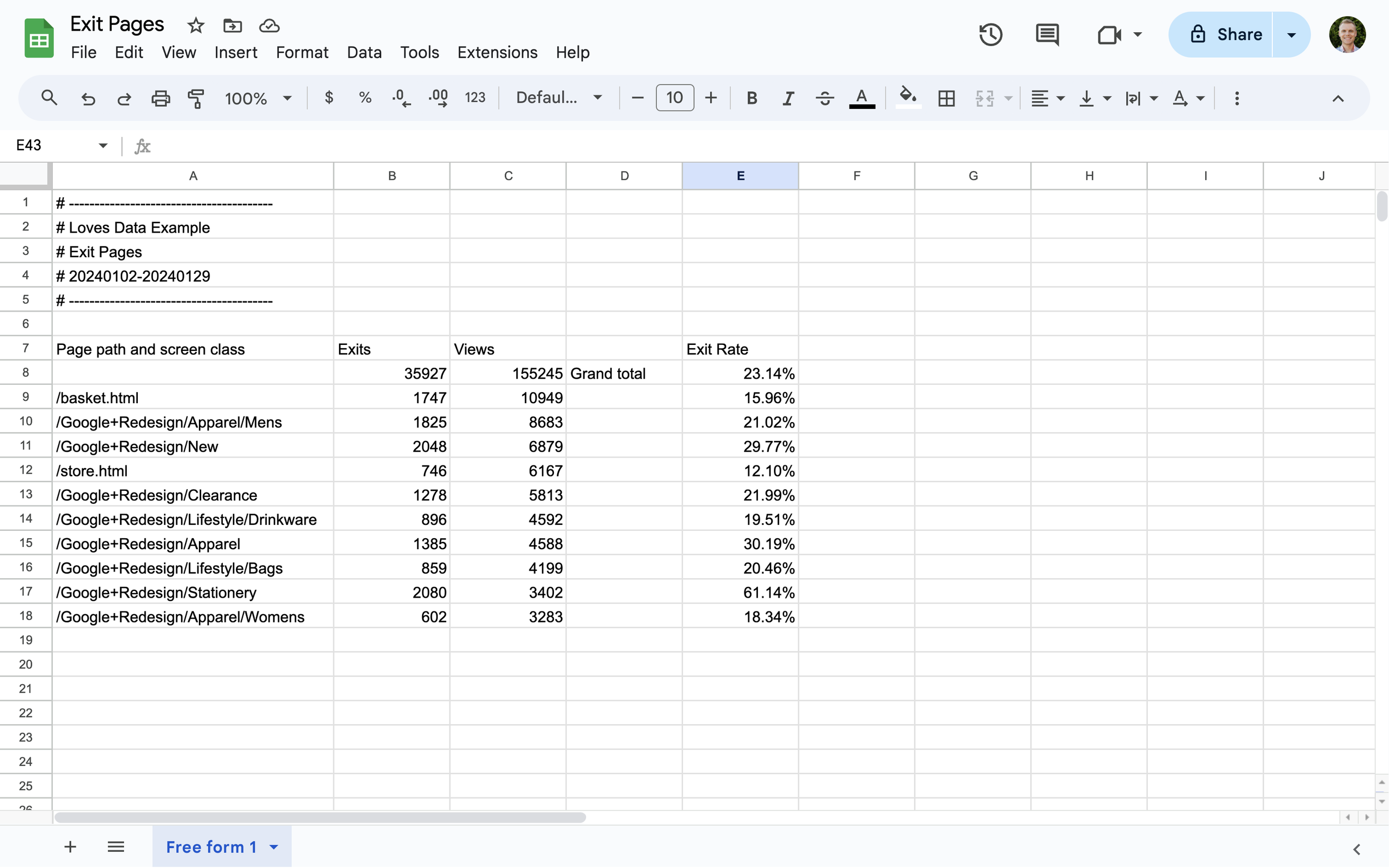This screenshot has height=868, width=1389.
Task: Toggle strikethrough formatting
Action: 824,98
